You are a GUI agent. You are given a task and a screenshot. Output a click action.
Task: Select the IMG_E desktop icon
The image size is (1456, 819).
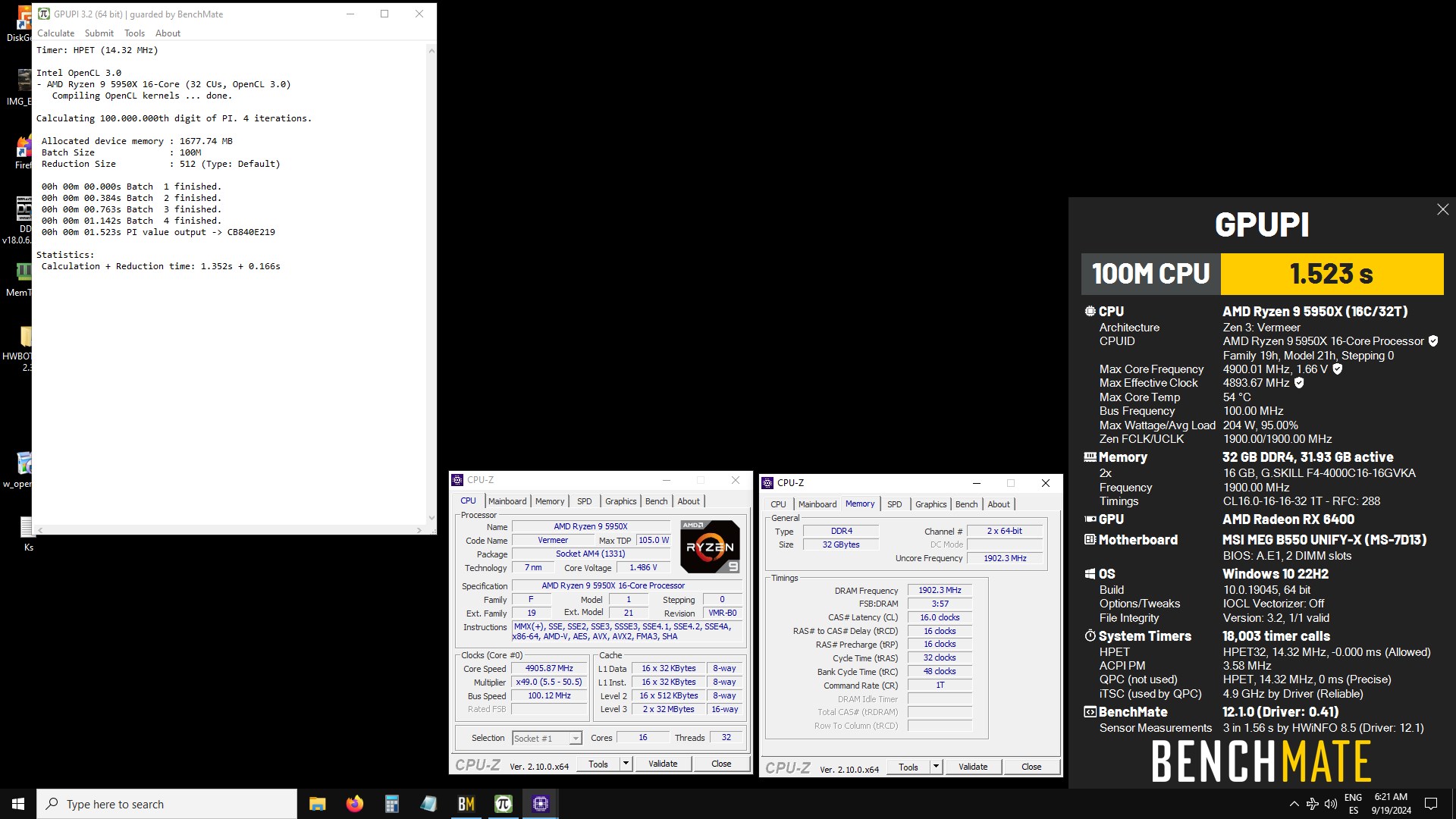pyautogui.click(x=21, y=86)
